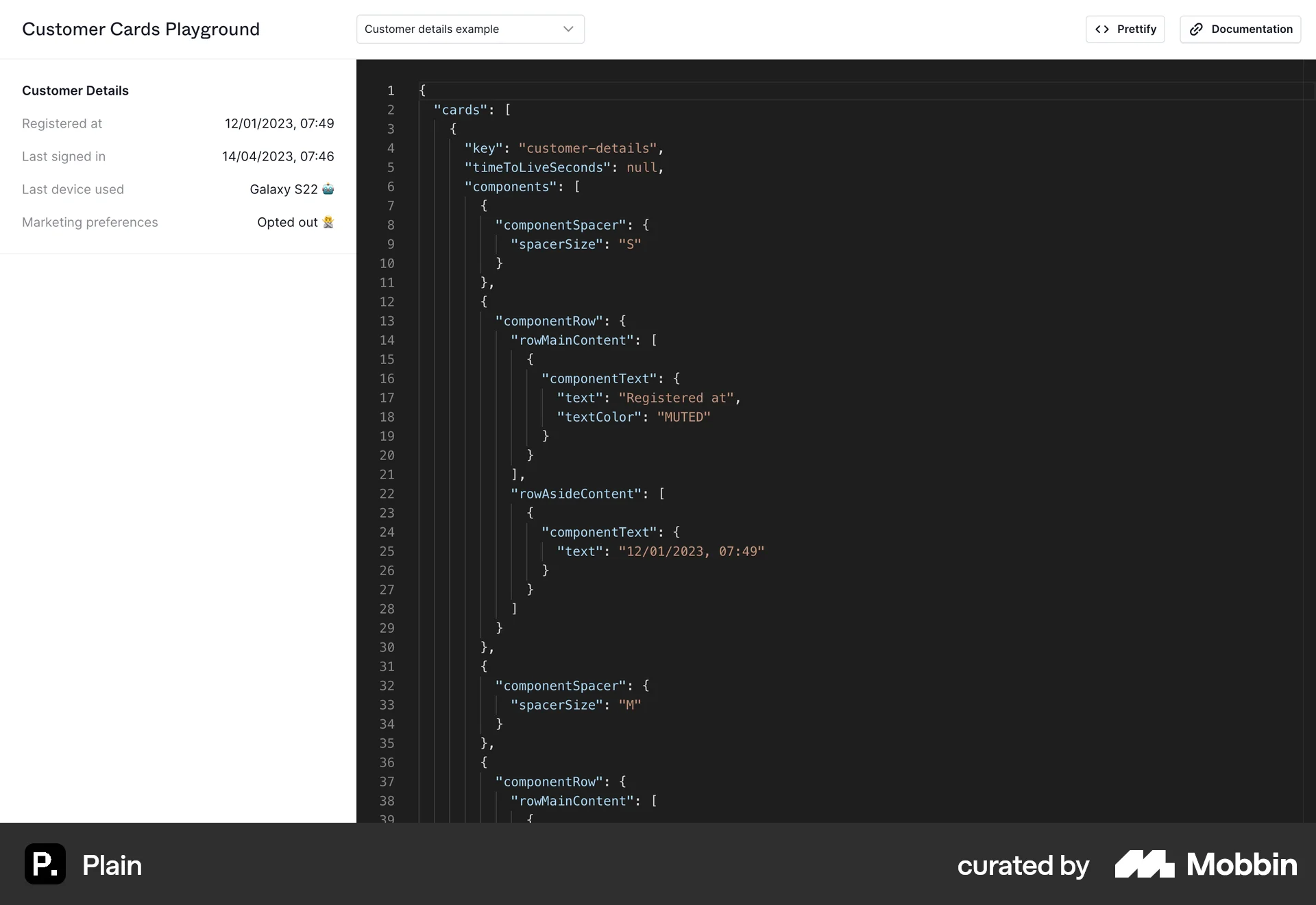Click the Opted out text value
The image size is (1316, 905).
point(288,222)
